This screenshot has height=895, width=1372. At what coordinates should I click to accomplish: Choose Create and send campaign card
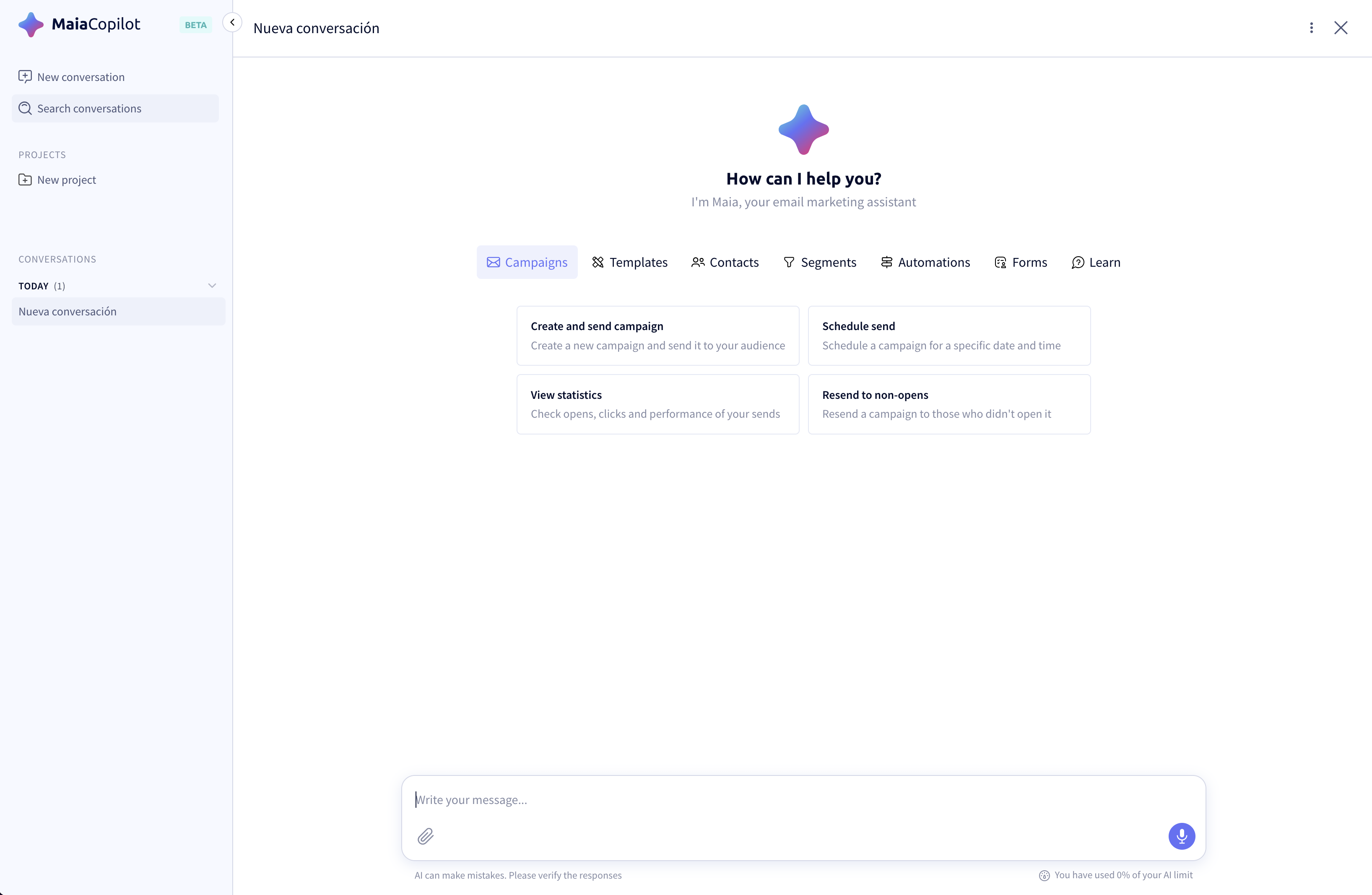click(658, 336)
